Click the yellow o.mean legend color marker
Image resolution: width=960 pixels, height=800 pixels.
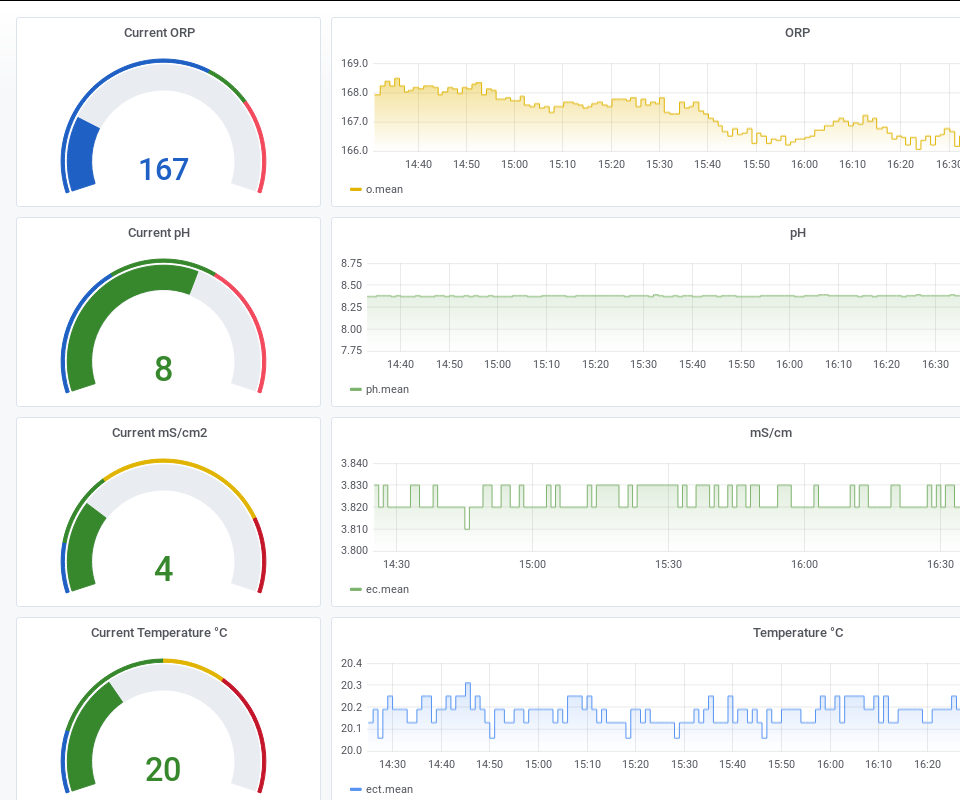click(357, 189)
